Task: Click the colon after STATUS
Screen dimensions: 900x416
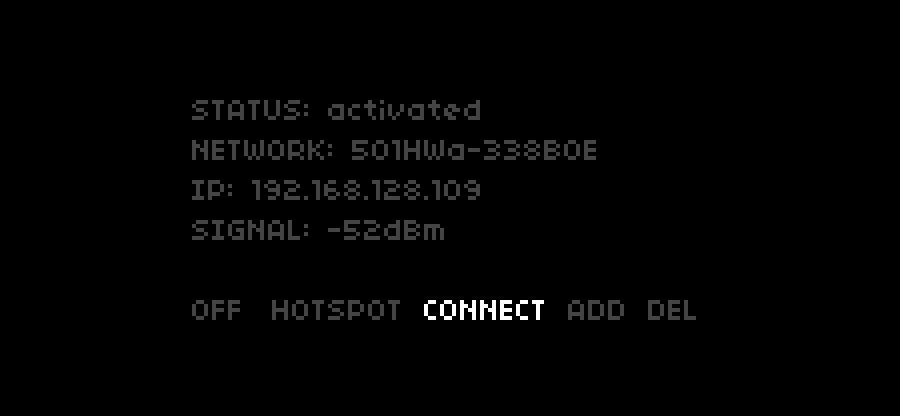Action: 307,110
